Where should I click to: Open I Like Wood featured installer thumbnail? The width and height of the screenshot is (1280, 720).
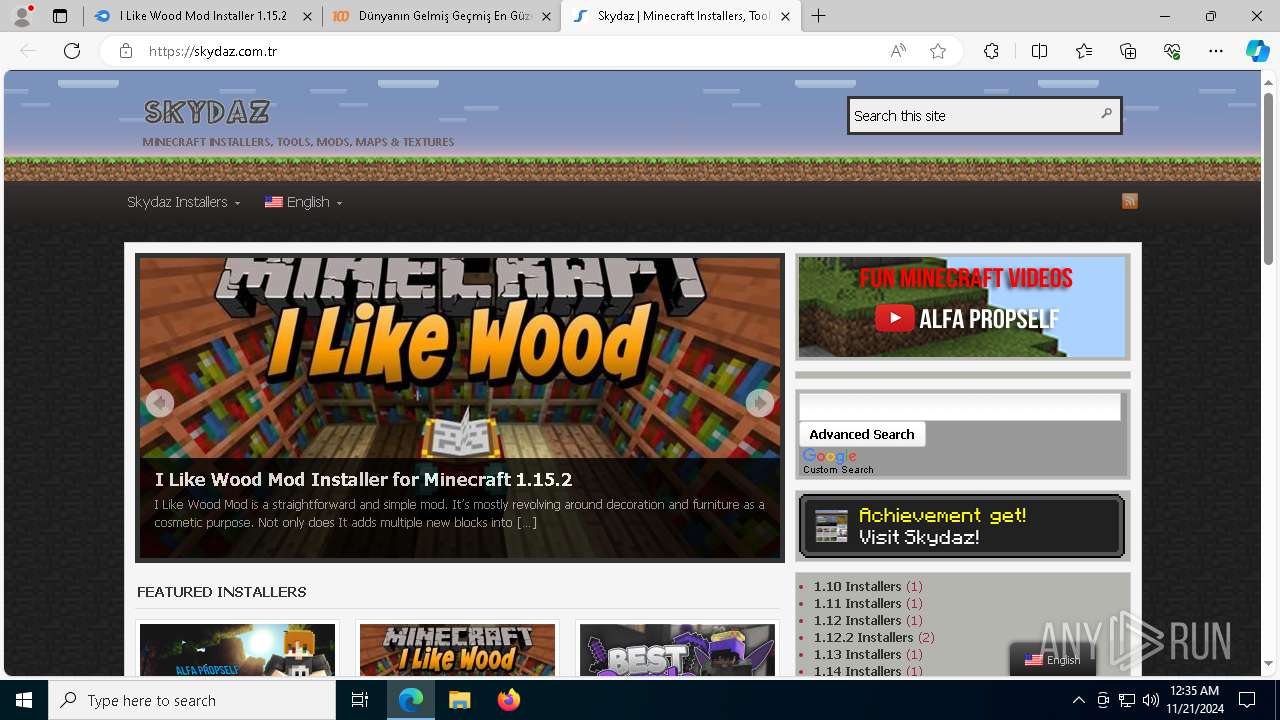(x=457, y=648)
